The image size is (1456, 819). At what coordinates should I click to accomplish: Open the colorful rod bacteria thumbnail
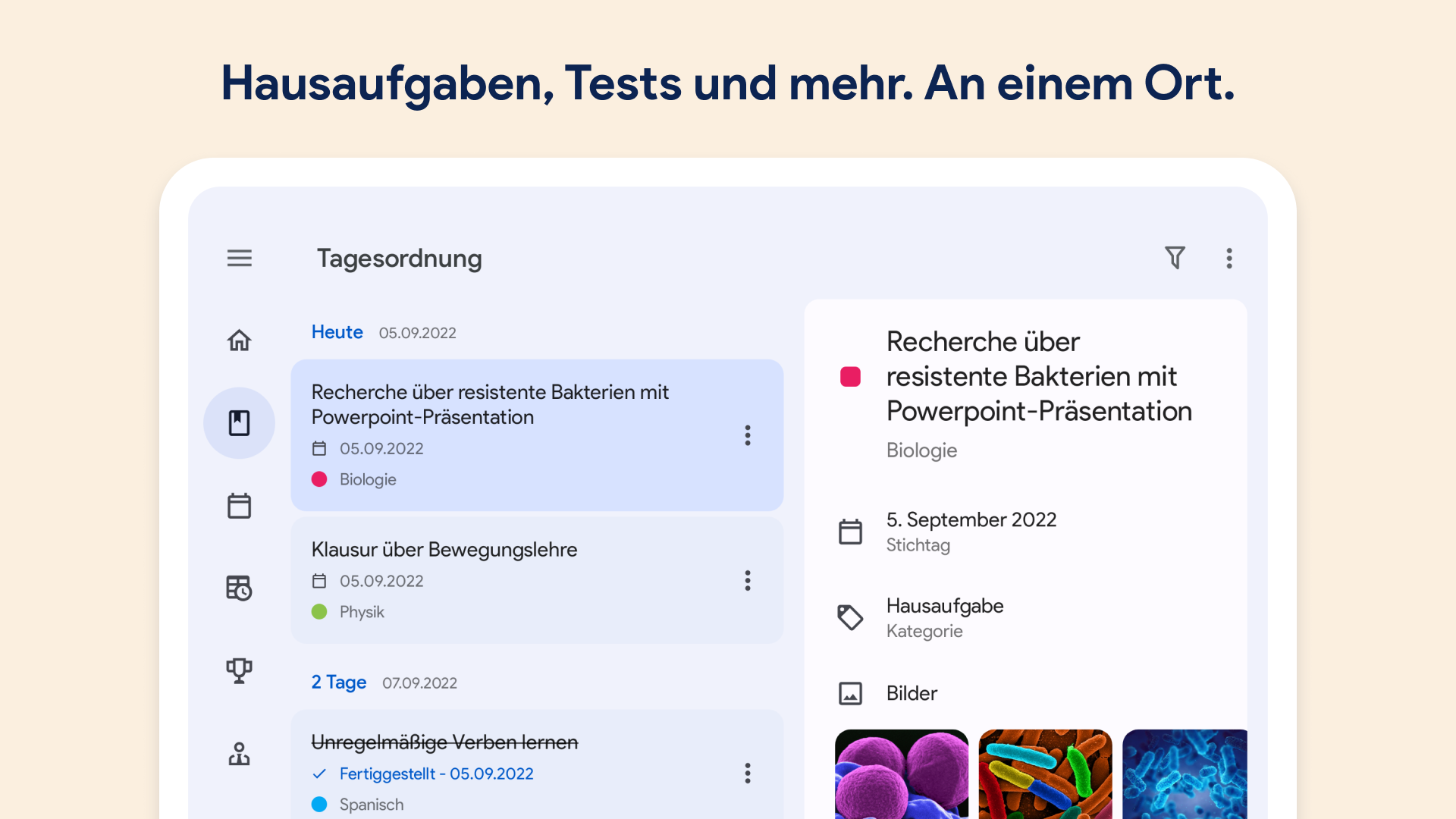tap(1045, 773)
